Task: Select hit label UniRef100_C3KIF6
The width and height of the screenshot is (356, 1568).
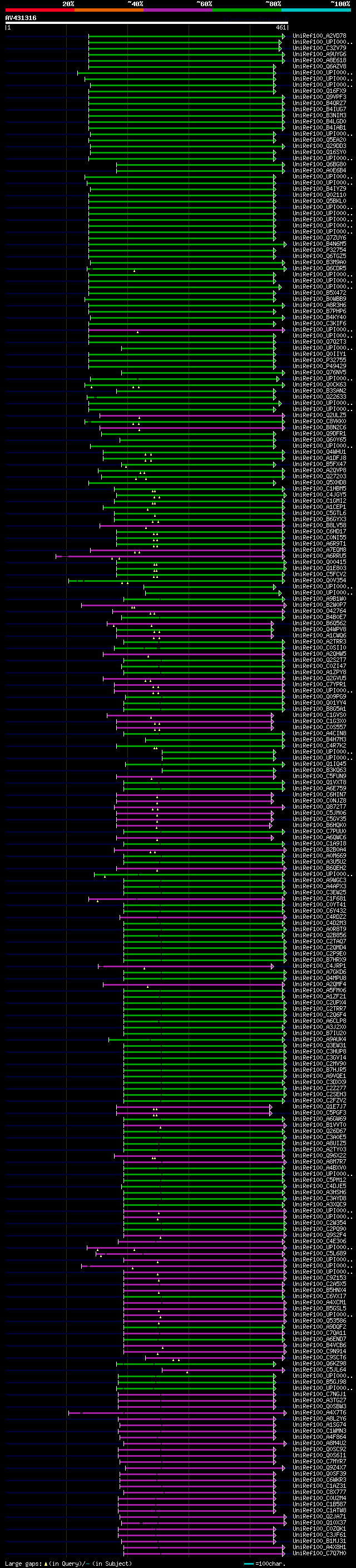Action: [319, 323]
